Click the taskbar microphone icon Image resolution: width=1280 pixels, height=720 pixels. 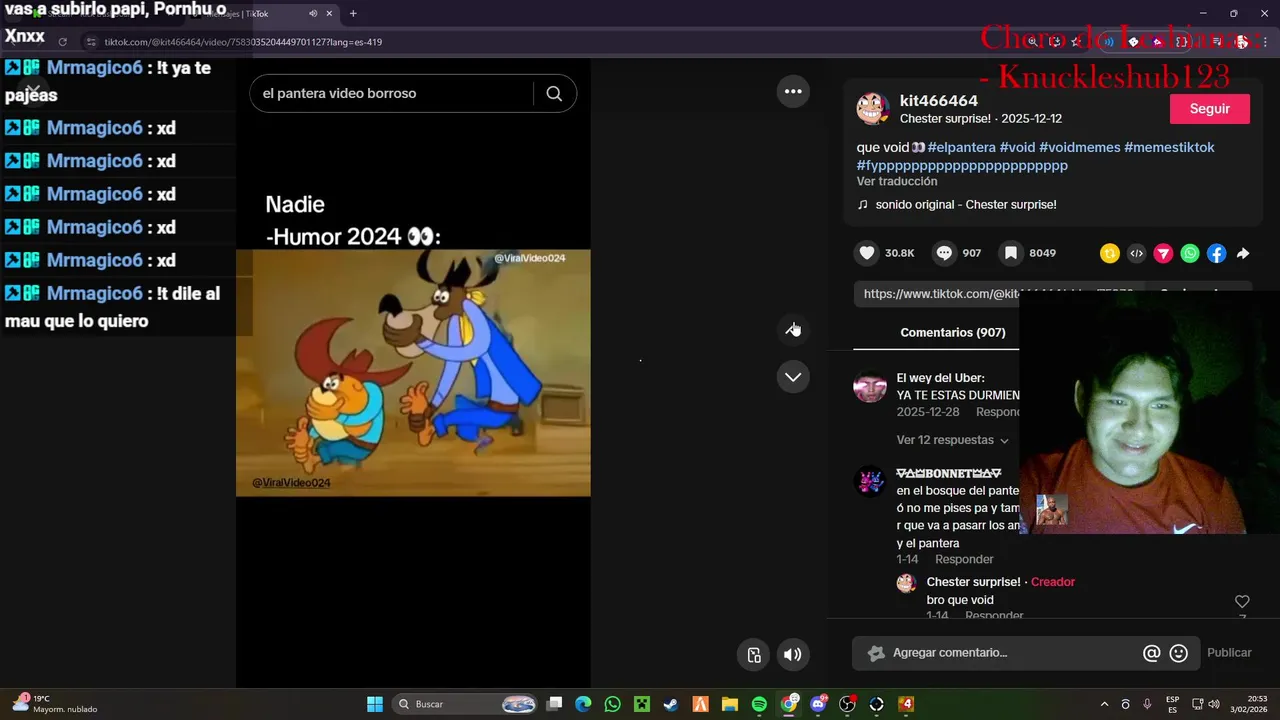click(1147, 704)
